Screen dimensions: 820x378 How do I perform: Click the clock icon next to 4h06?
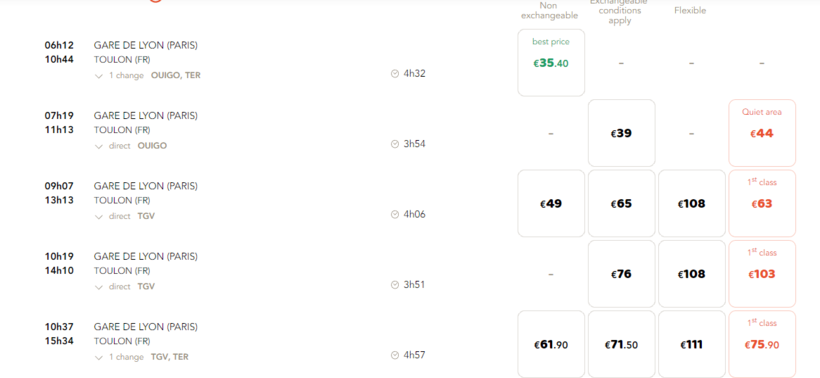tap(395, 214)
